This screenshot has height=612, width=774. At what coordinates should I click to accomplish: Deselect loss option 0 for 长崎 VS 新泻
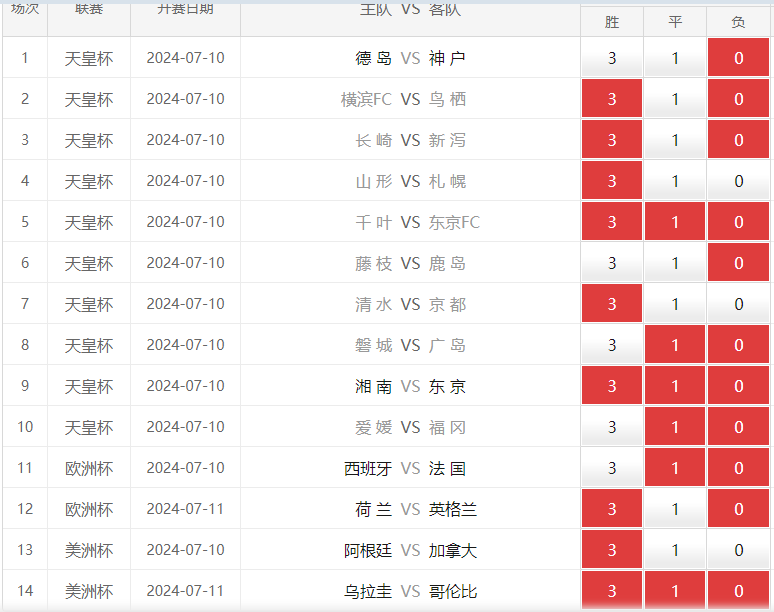click(x=738, y=140)
